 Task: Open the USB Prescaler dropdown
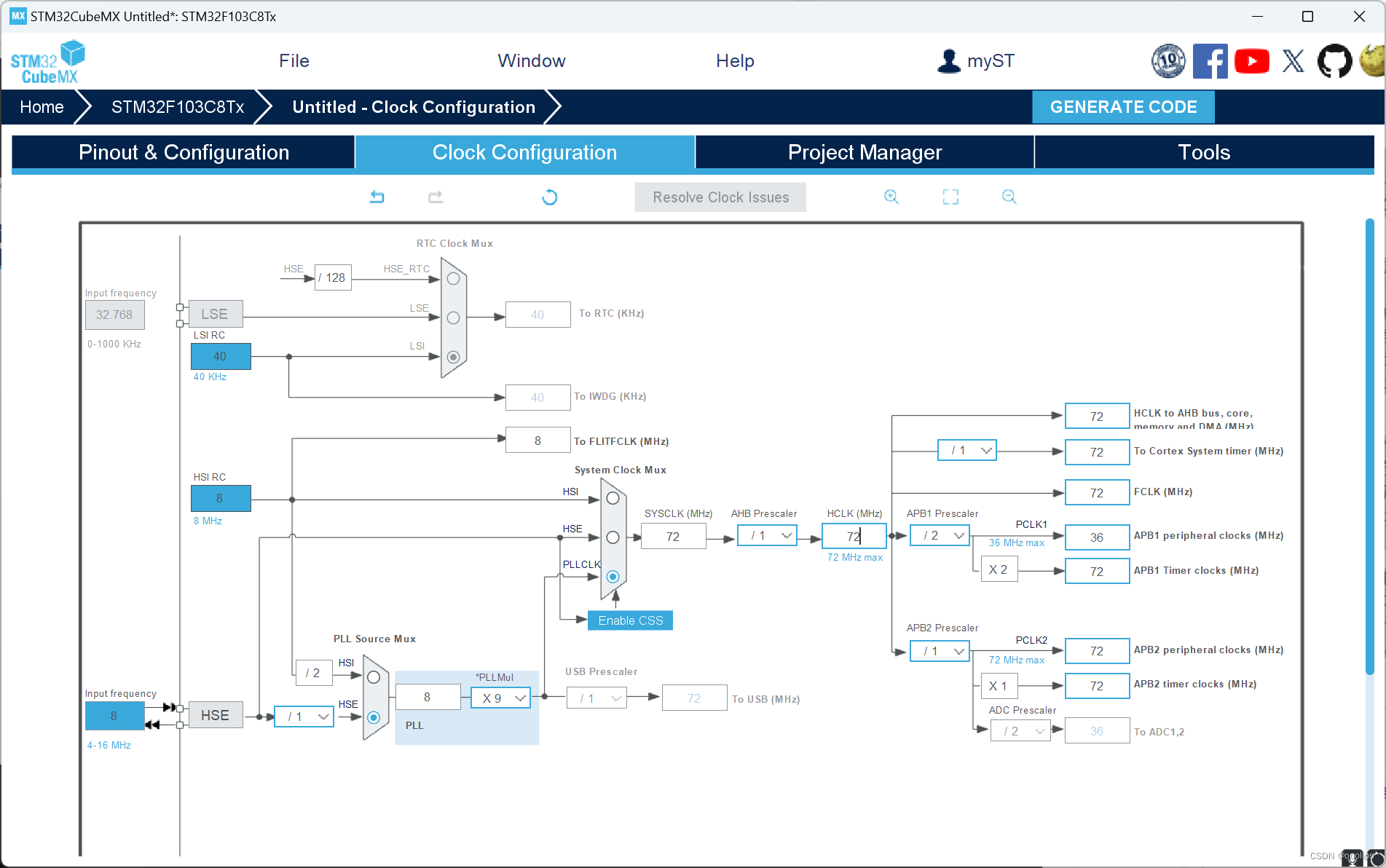click(x=596, y=698)
